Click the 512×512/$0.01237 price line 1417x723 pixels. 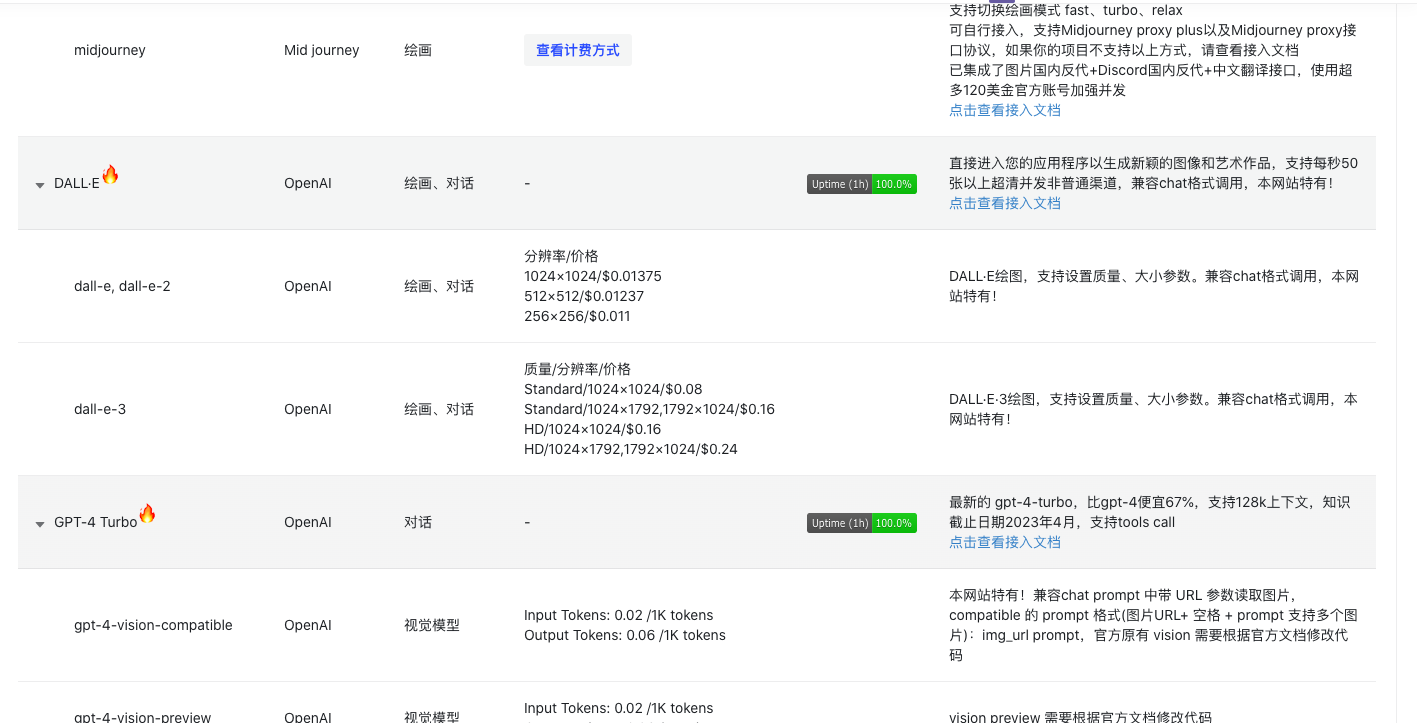point(584,296)
